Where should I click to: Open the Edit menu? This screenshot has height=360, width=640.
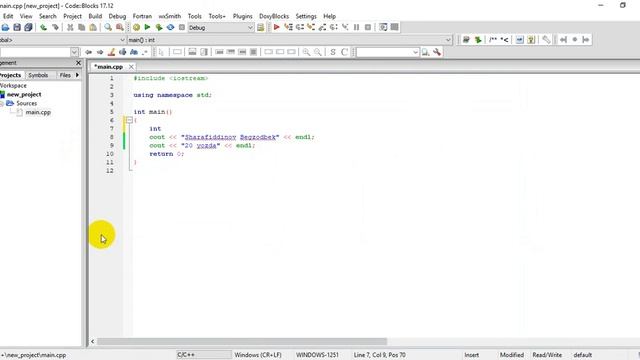pos(8,16)
